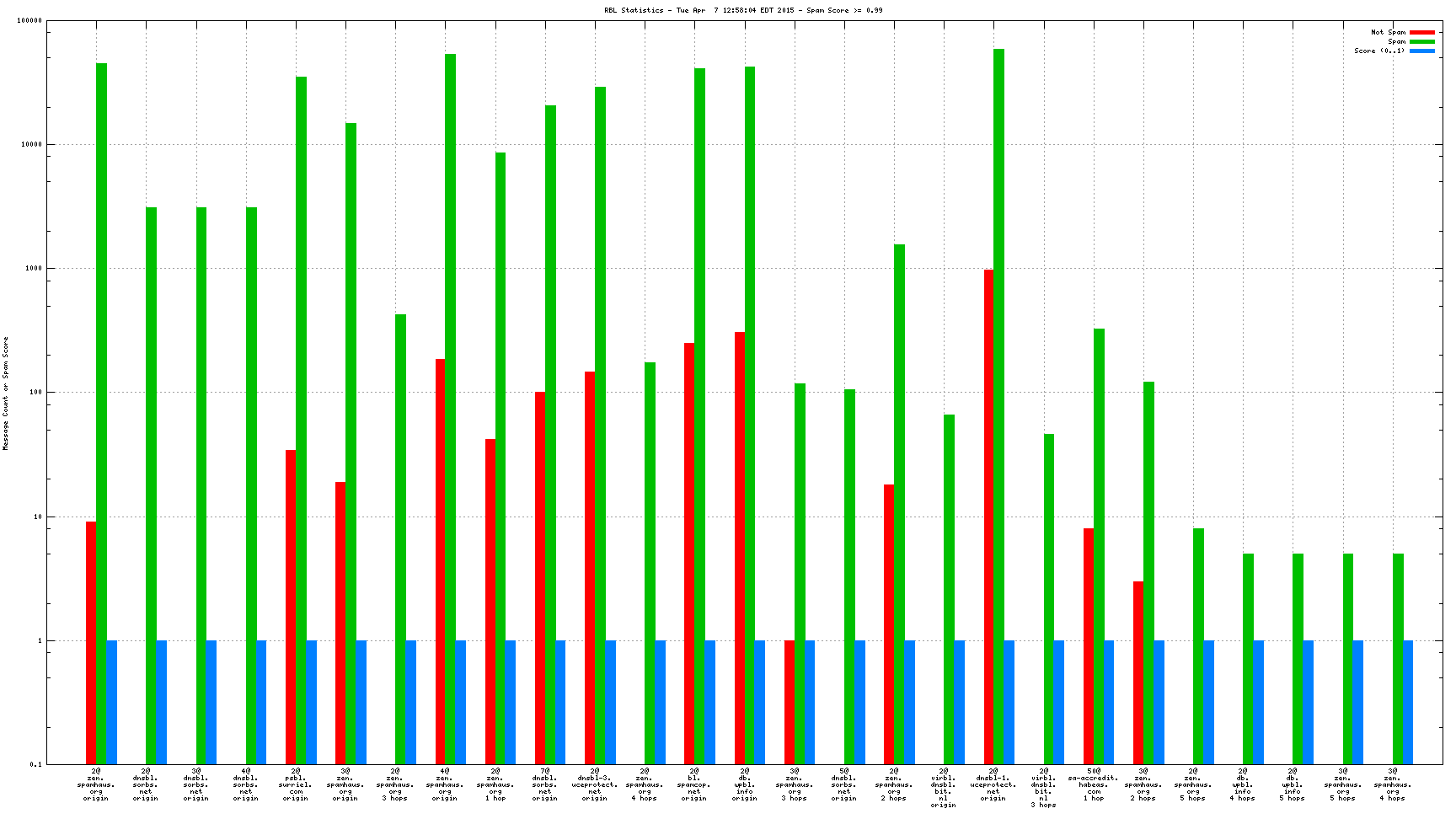Viewport: 1456px width, 819px height.
Task: Click the dnsbl-1.uceprotect.net x-axis label
Action: (x=993, y=784)
